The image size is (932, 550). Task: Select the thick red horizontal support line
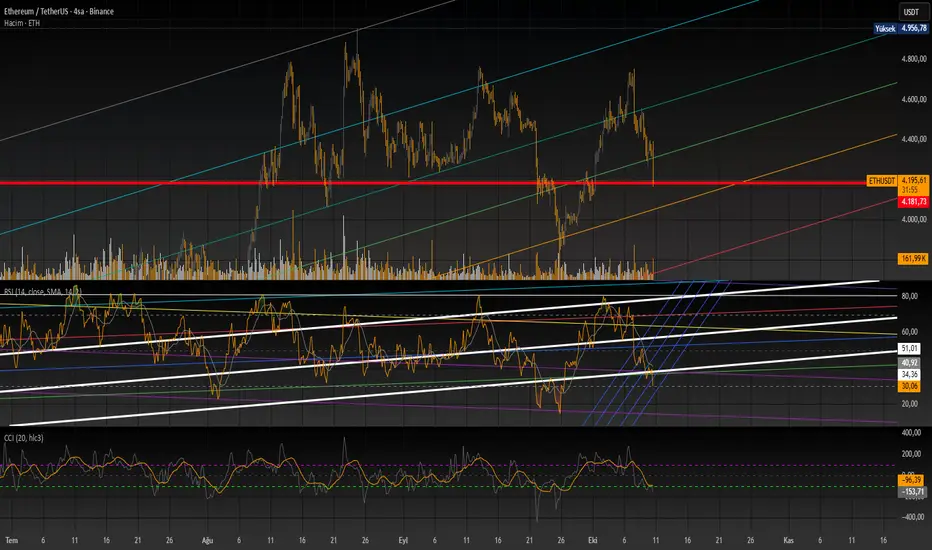[433, 183]
